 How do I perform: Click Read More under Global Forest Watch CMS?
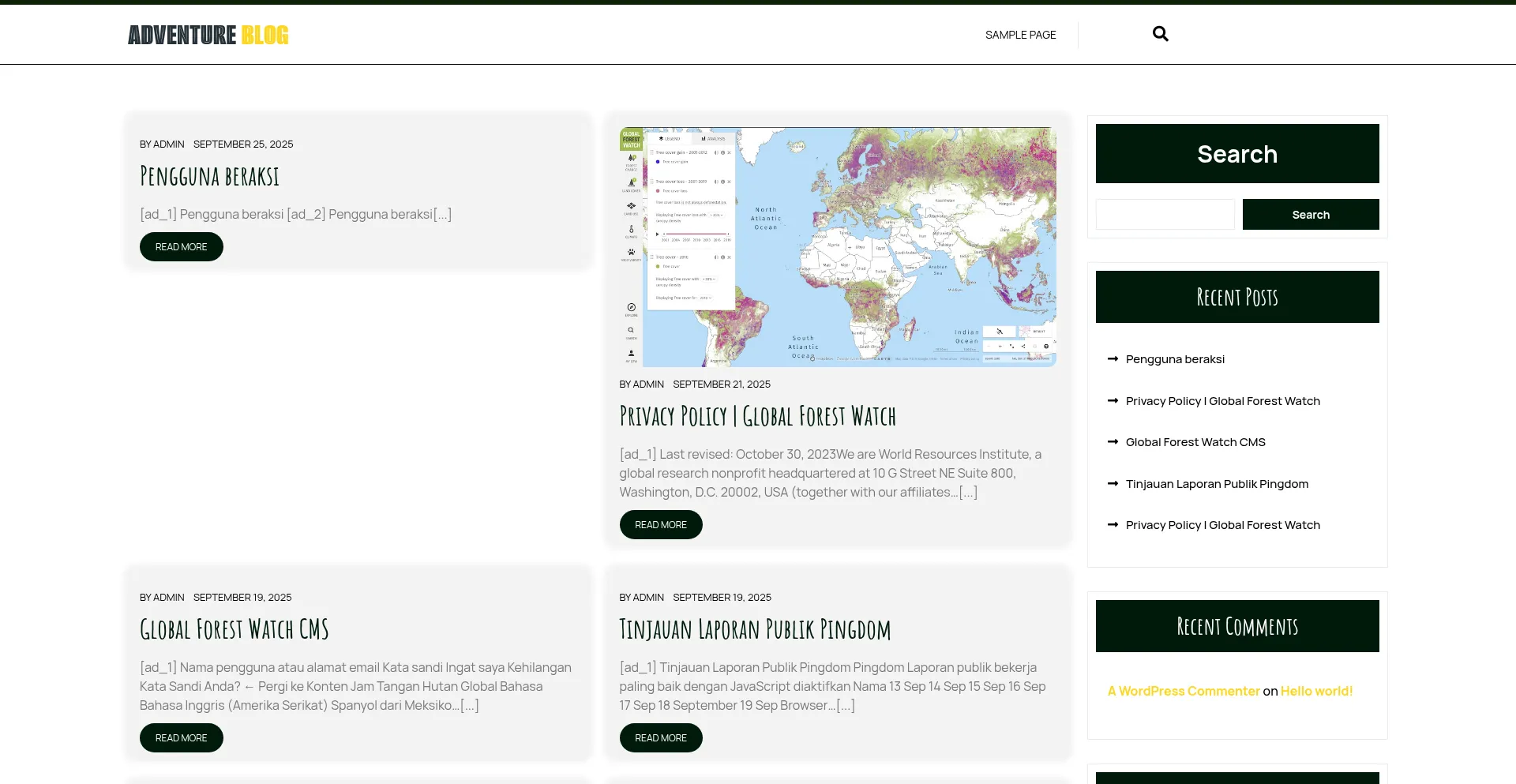[182, 738]
